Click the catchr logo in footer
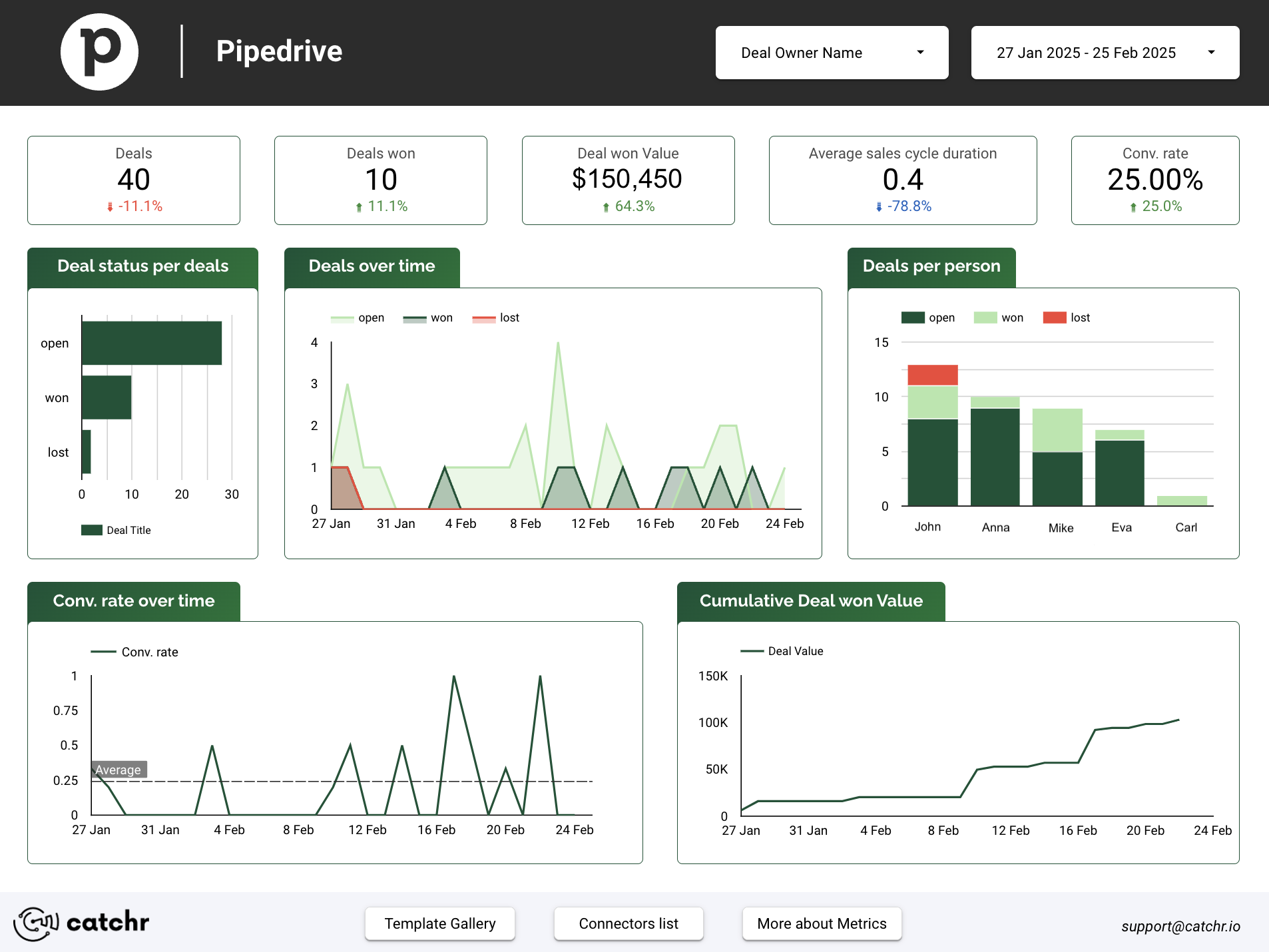 tap(81, 923)
